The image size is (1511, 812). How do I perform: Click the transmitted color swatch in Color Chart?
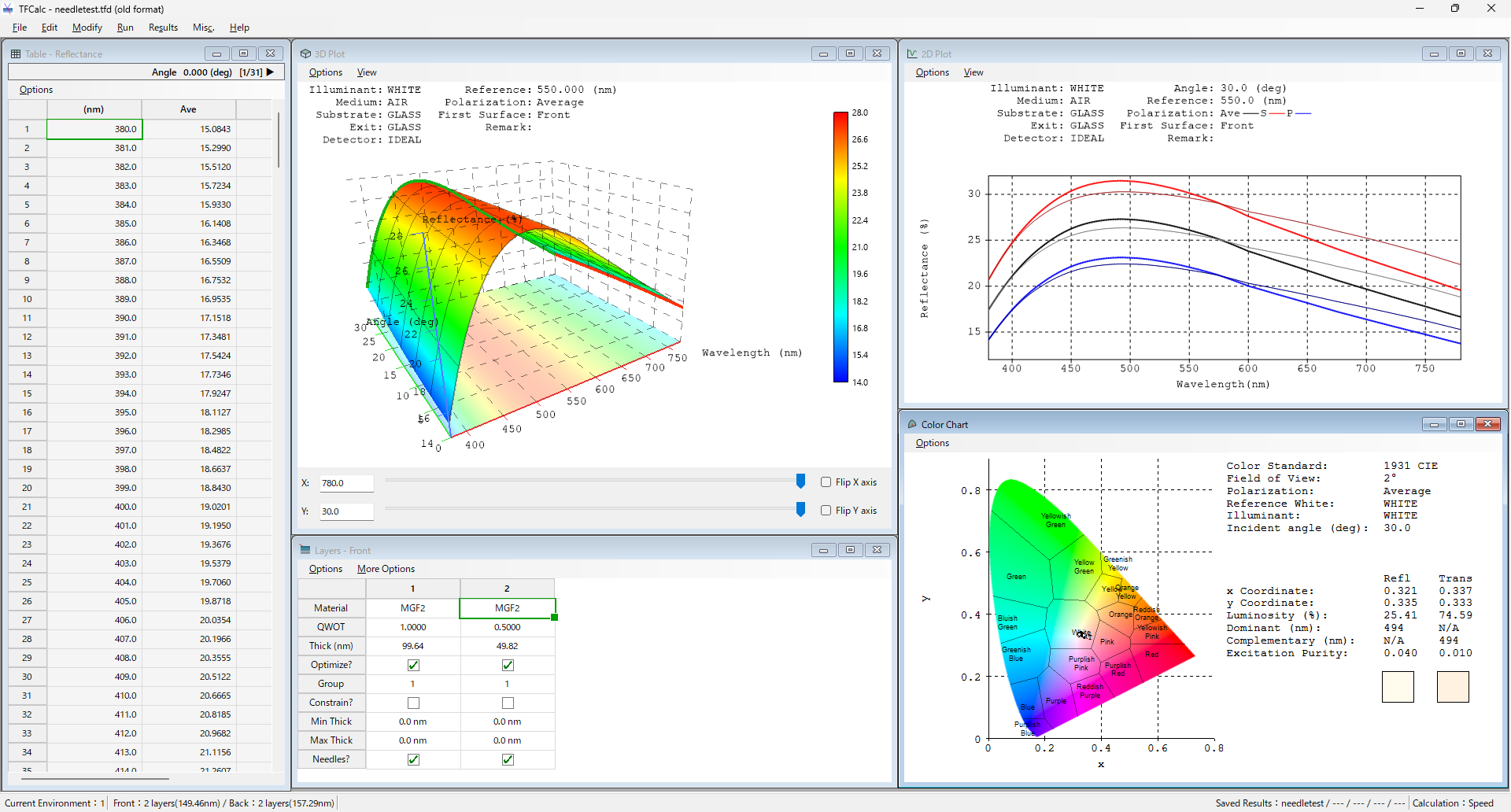(1453, 687)
